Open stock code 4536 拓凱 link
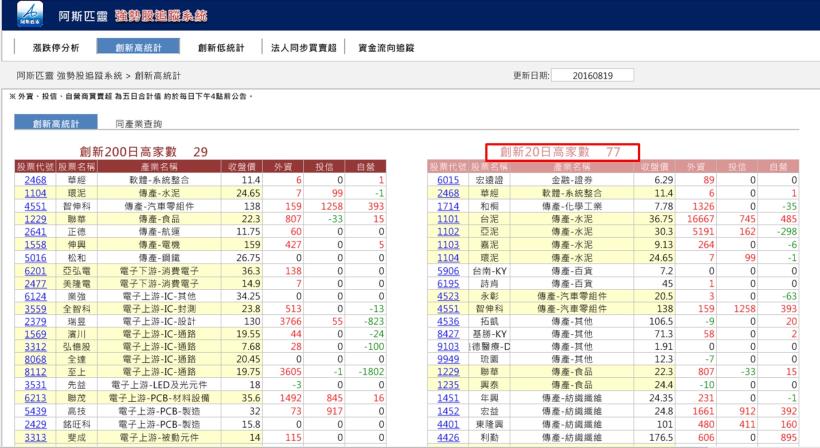 tap(448, 321)
